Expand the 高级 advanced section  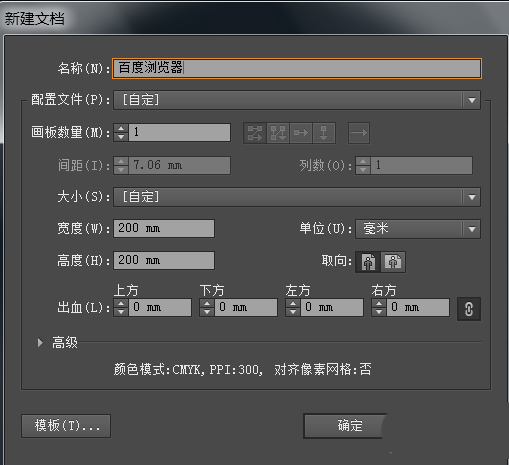[40, 342]
